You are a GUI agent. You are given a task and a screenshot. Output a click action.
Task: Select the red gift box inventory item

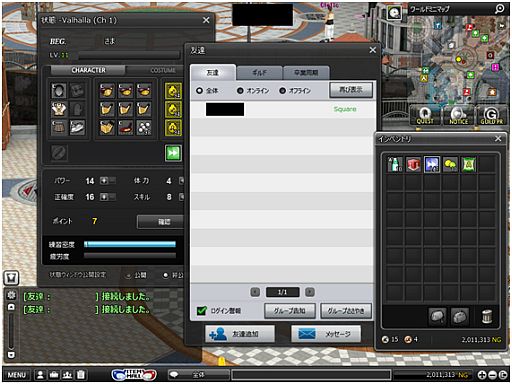coord(413,164)
